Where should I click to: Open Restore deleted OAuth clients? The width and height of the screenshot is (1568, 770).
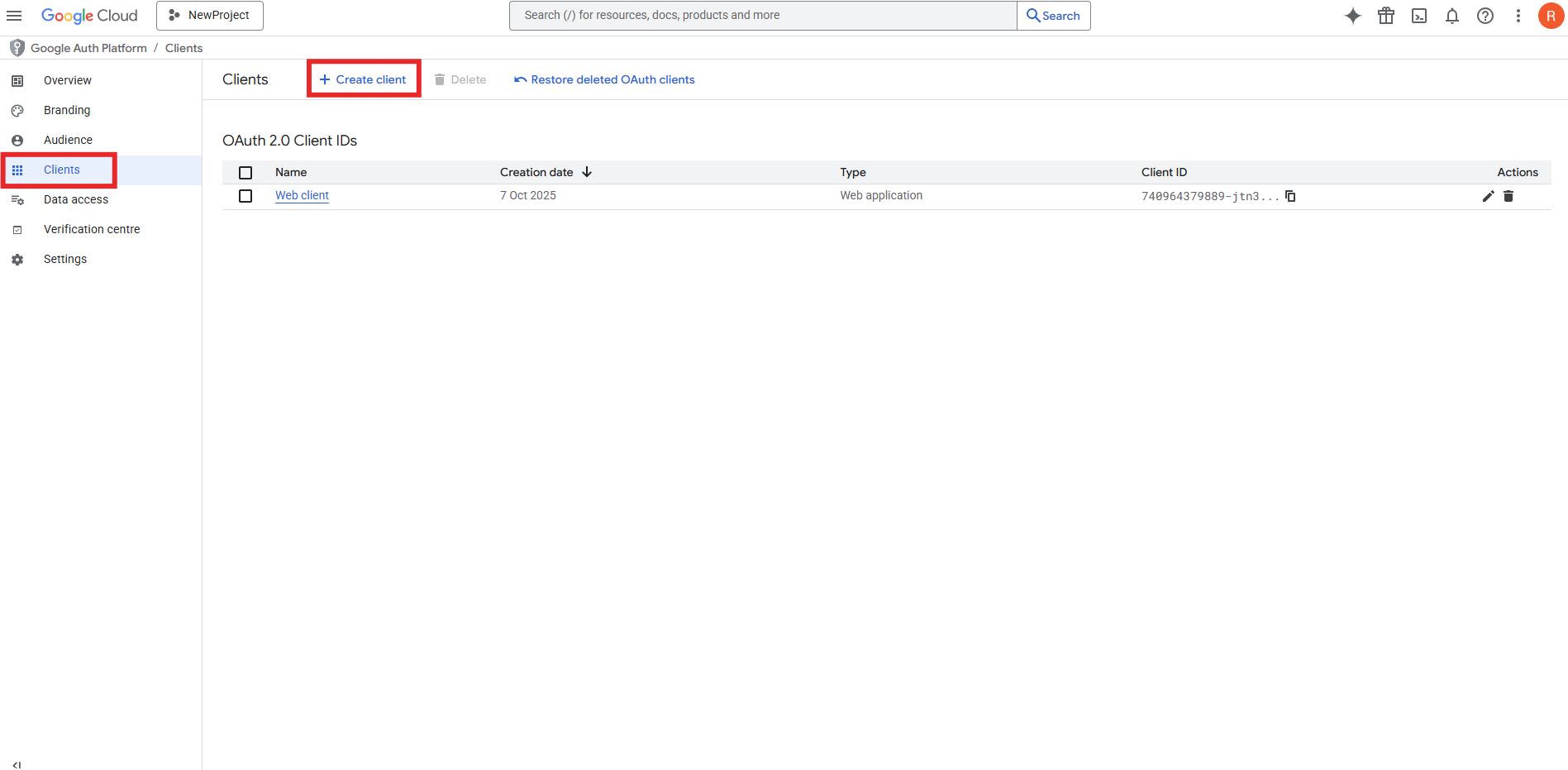pyautogui.click(x=604, y=79)
